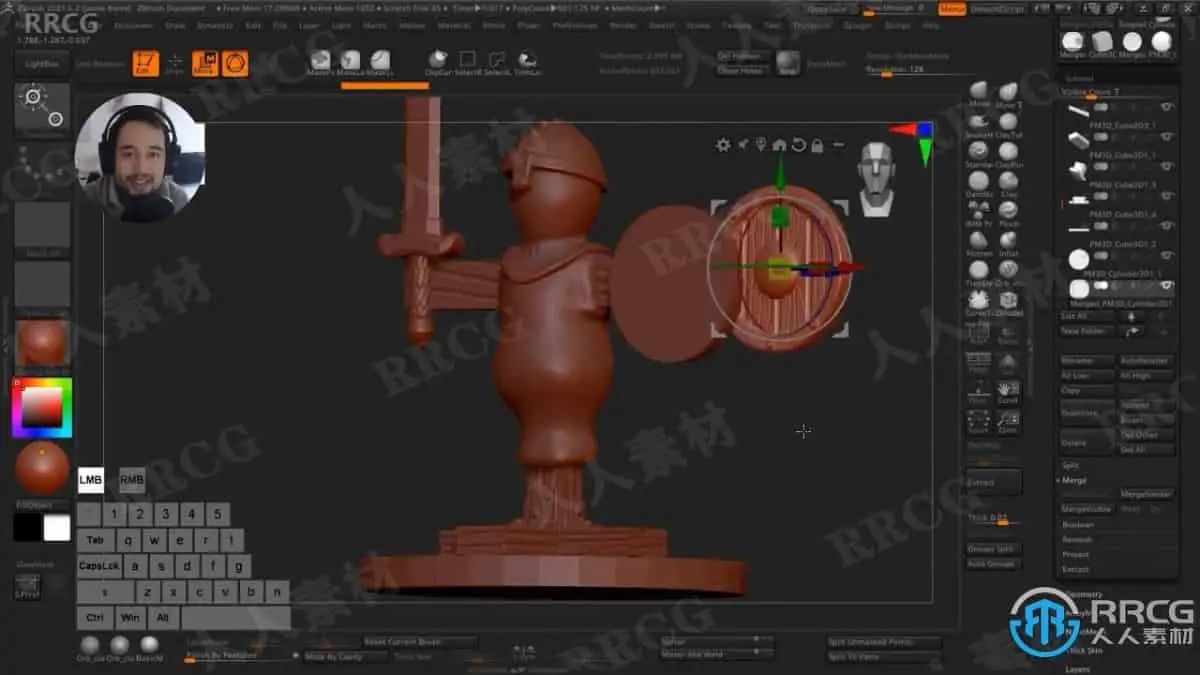
Task: Adjust the Thick slider
Action: (x=994, y=519)
